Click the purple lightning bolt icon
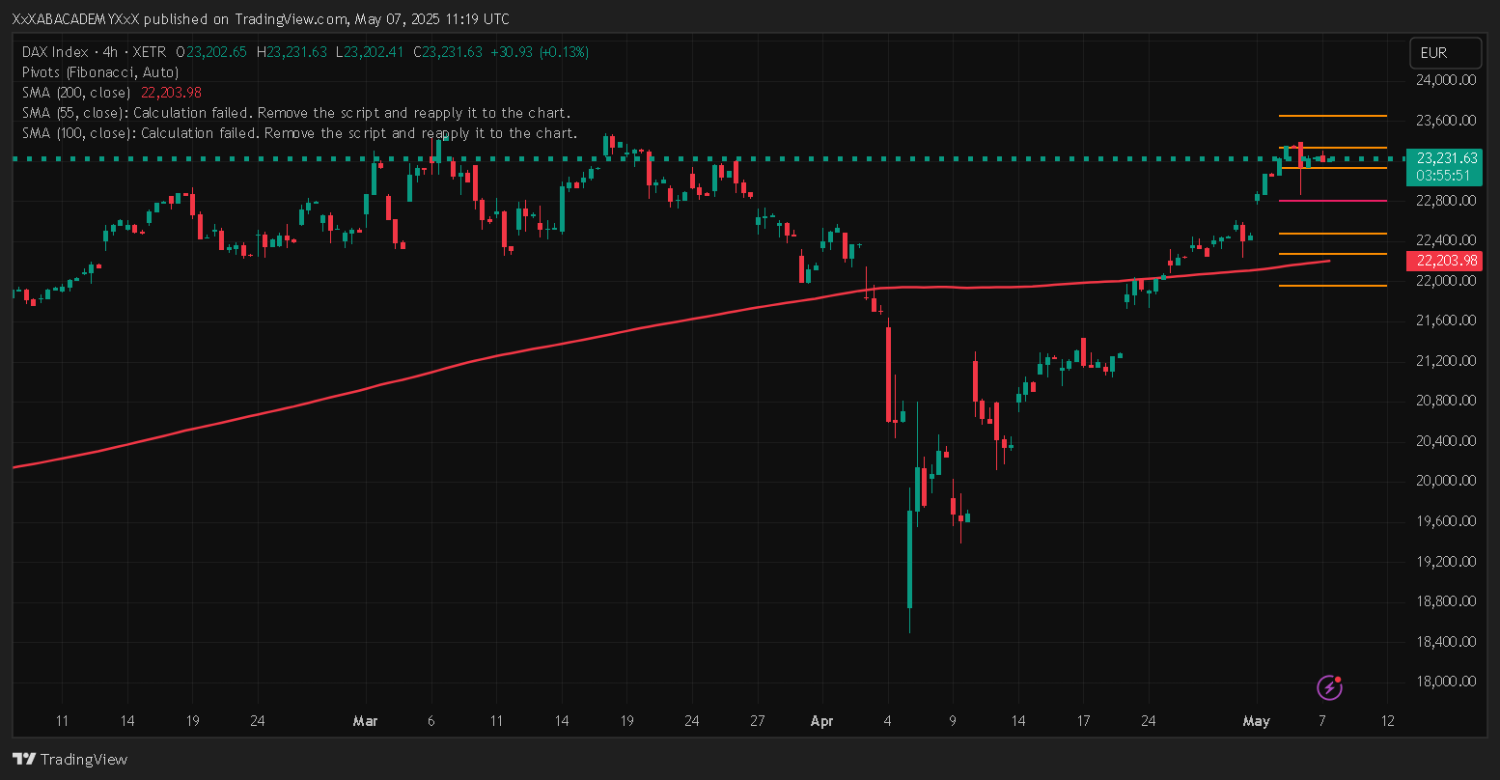The width and height of the screenshot is (1500, 780). pyautogui.click(x=1329, y=687)
